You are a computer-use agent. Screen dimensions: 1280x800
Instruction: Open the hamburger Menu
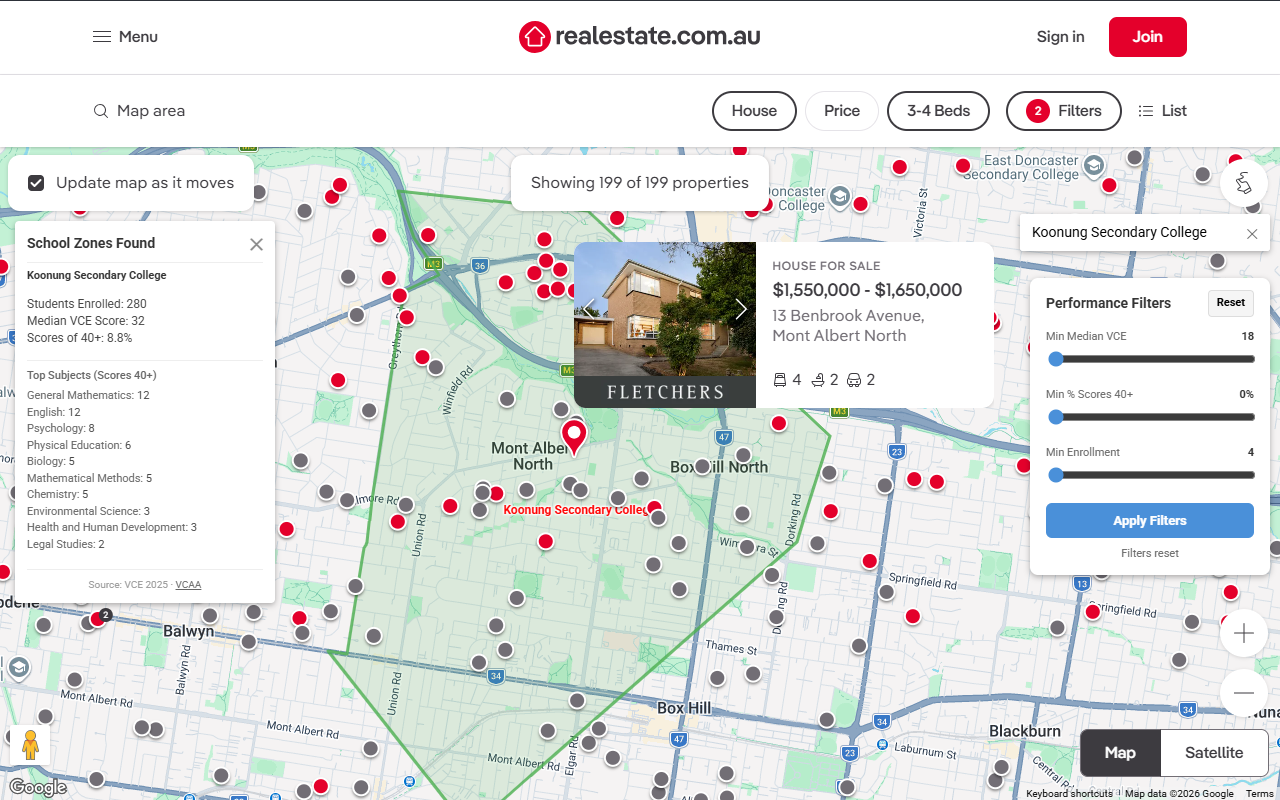(x=99, y=36)
